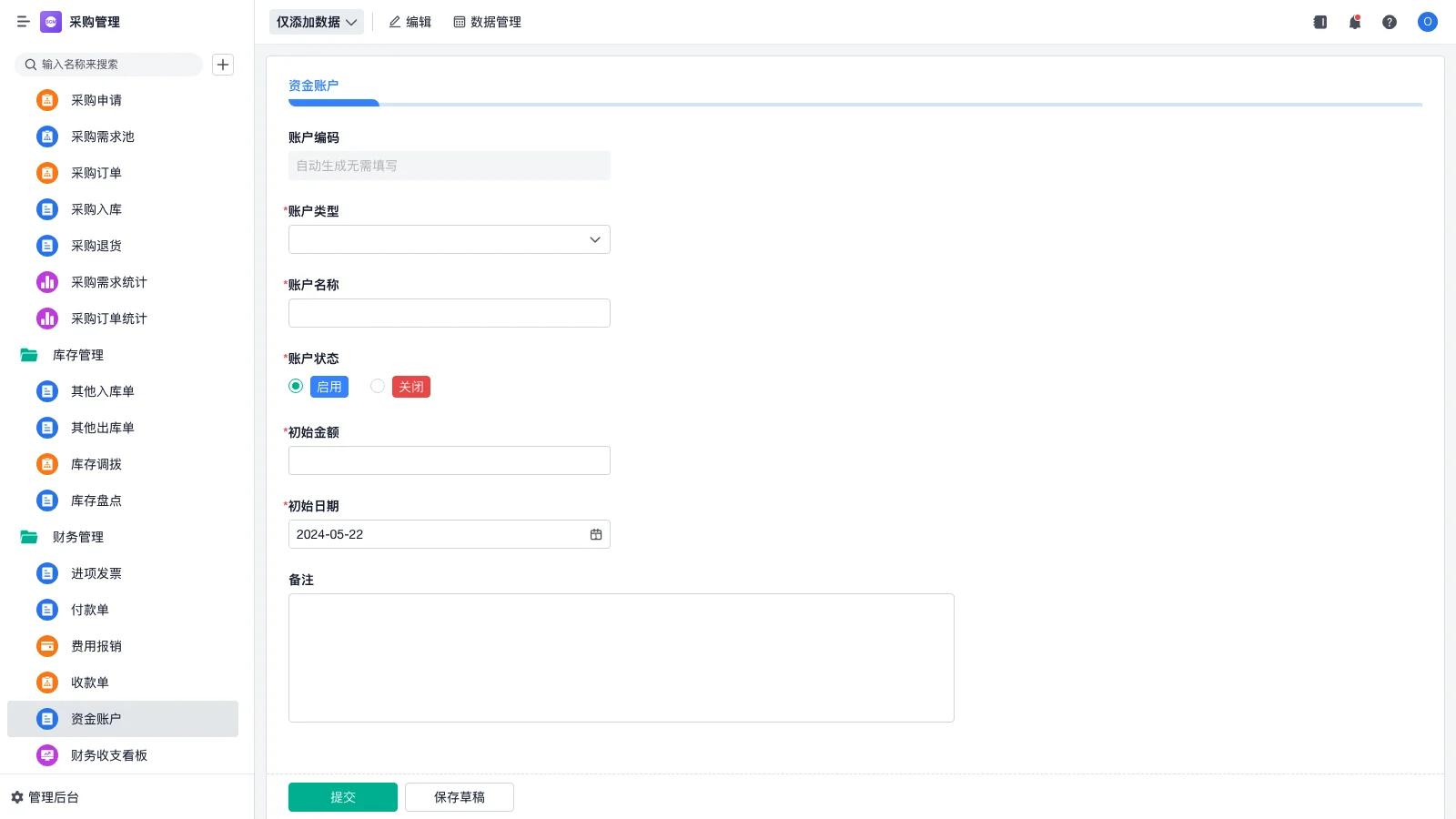Screen dimensions: 1456x819
Task: Click the purple chart icon beside 采购订单统计
Action: 47,318
